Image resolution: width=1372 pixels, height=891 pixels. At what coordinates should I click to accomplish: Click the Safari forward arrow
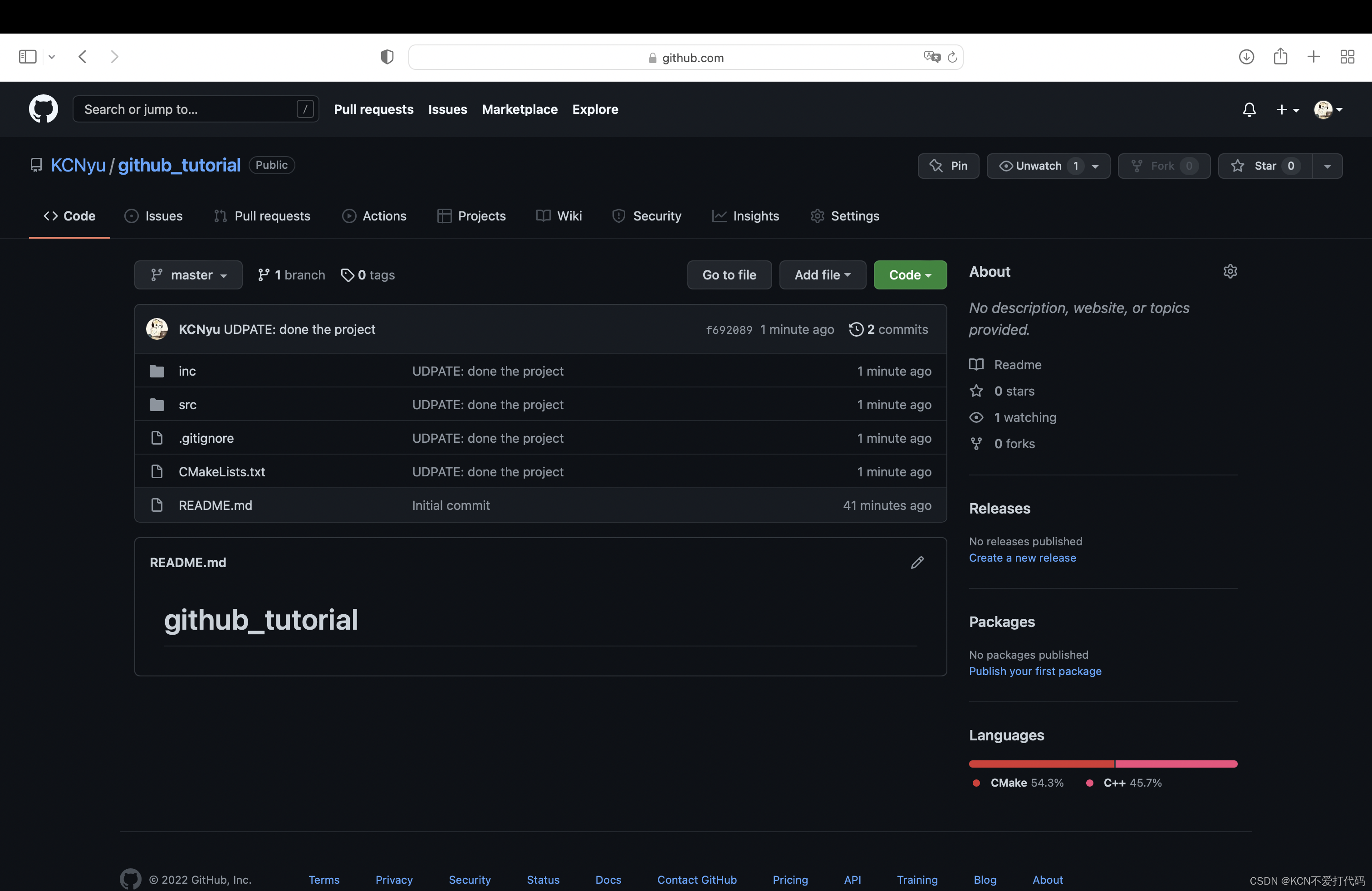click(114, 56)
